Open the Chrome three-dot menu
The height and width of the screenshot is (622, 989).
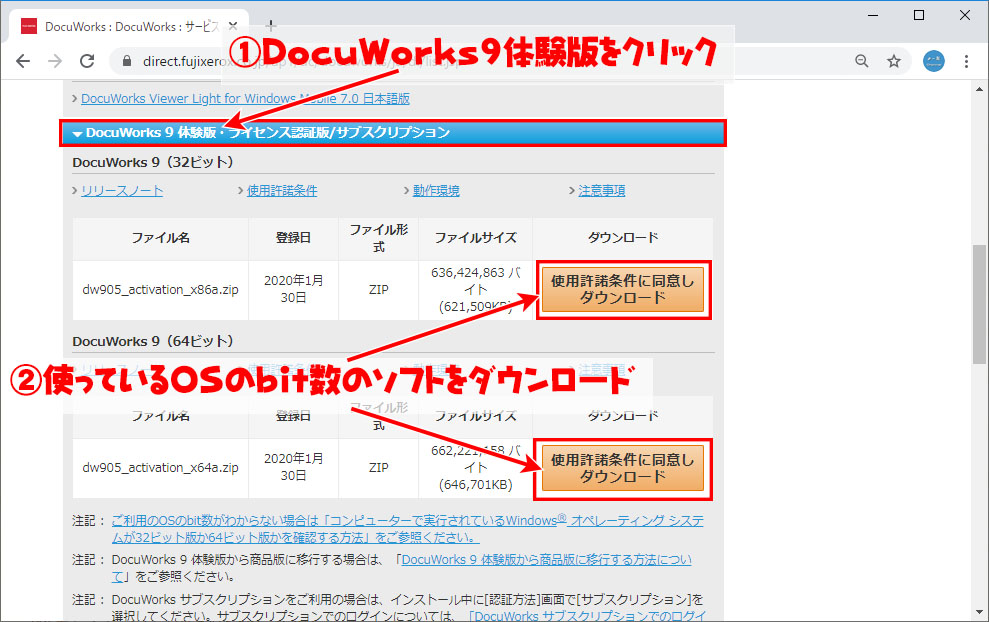pyautogui.click(x=966, y=61)
